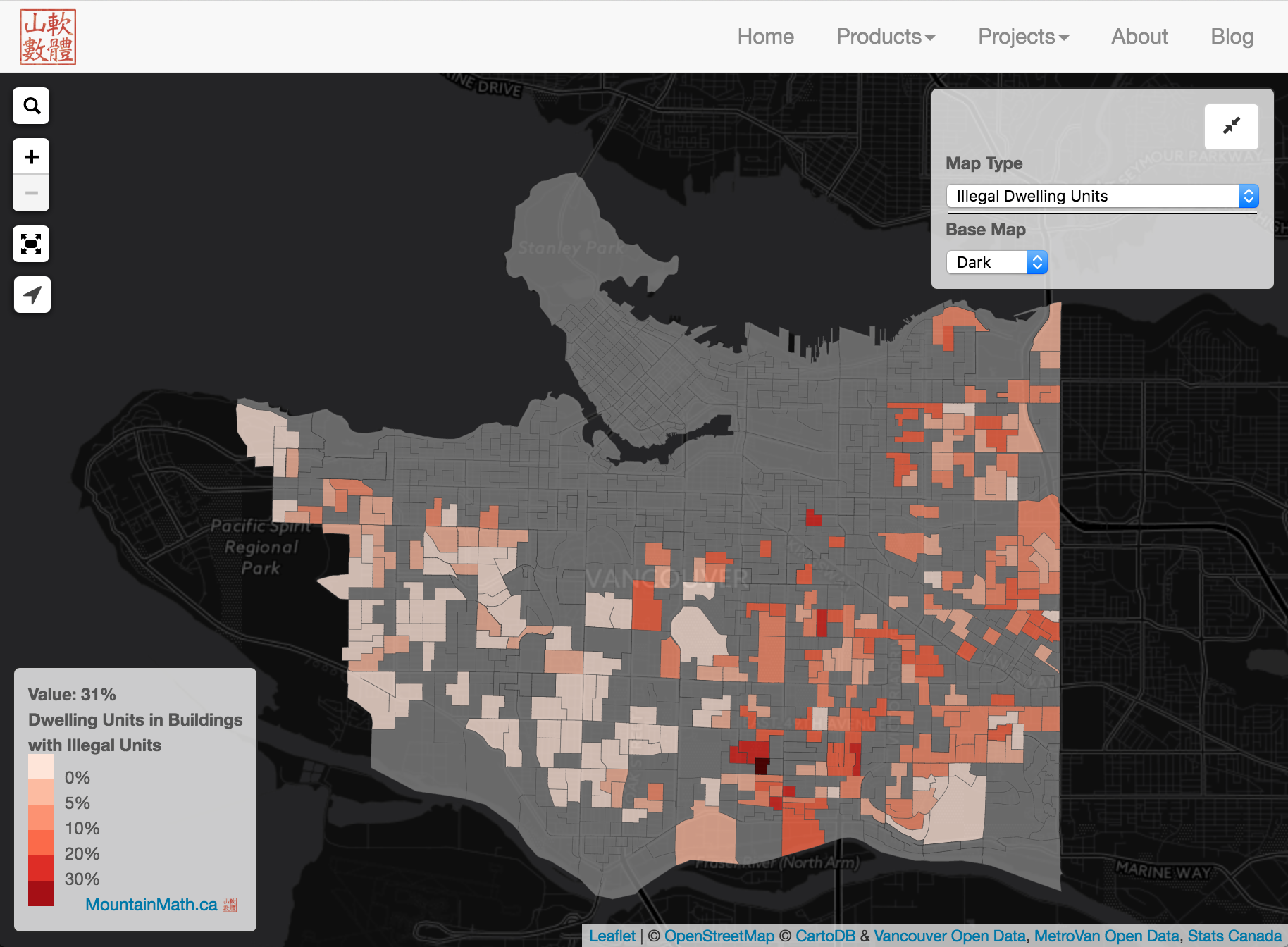Open the About page
The height and width of the screenshot is (947, 1288).
pyautogui.click(x=1139, y=37)
